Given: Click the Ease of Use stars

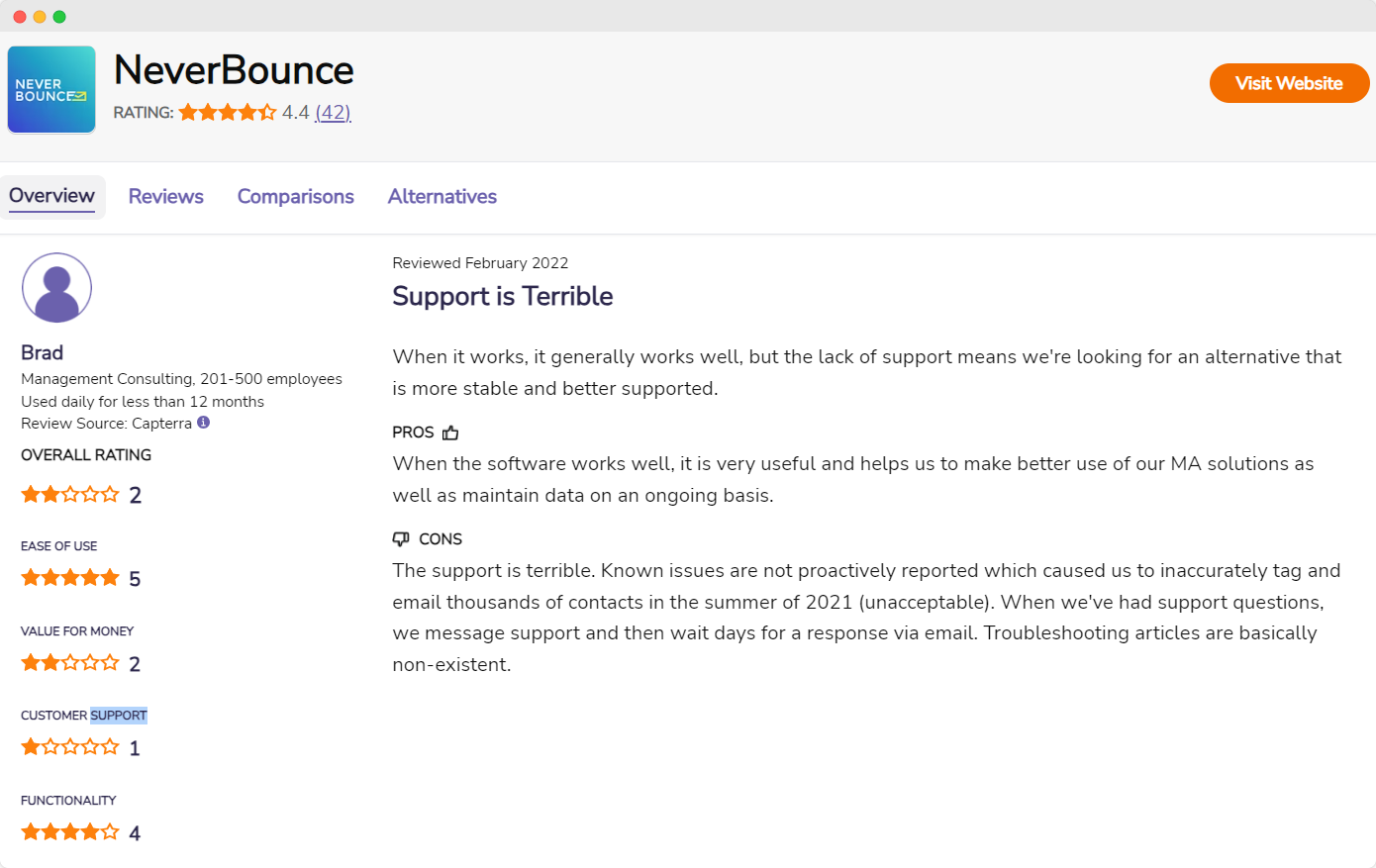Looking at the screenshot, I should [70, 578].
